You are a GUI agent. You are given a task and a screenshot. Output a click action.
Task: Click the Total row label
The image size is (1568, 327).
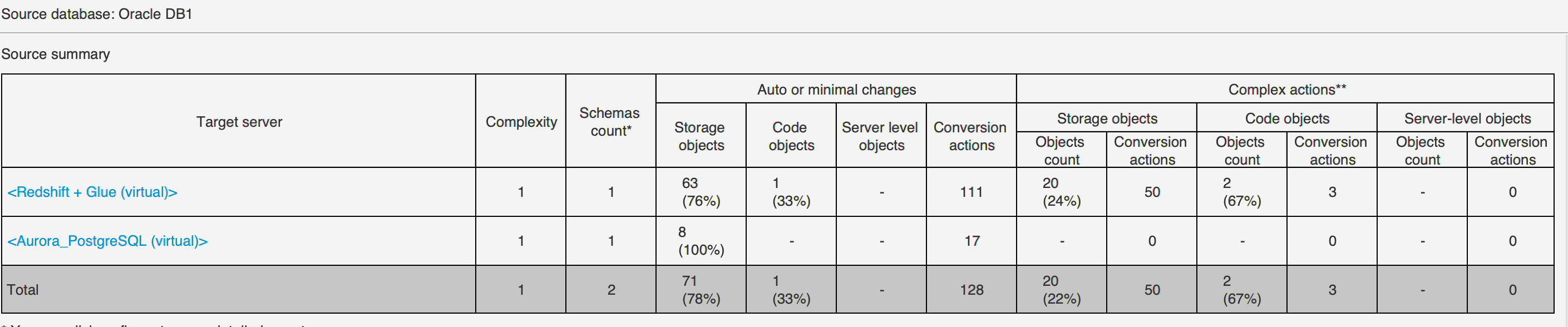22,290
